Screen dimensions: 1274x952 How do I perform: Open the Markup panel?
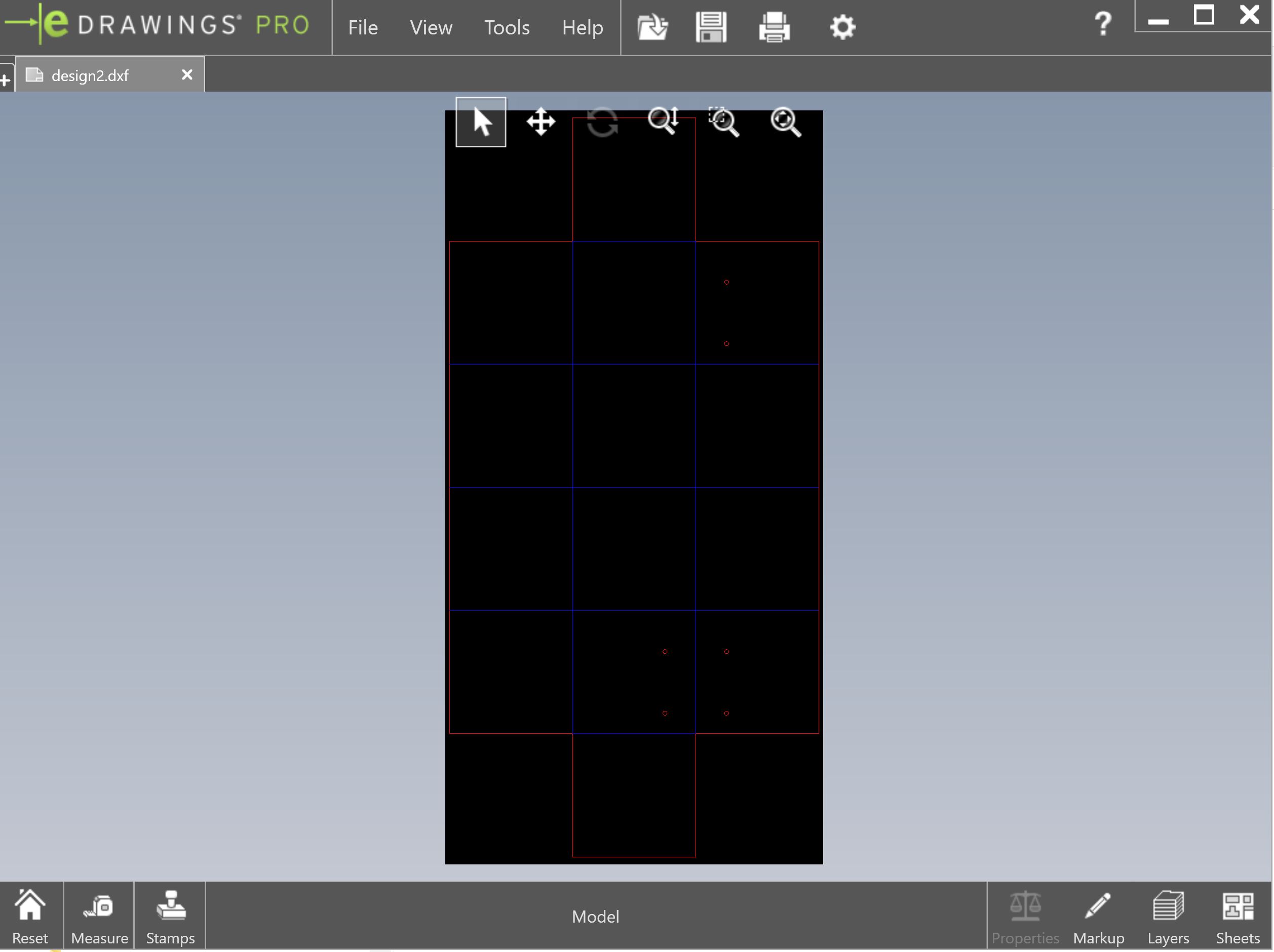click(1099, 917)
